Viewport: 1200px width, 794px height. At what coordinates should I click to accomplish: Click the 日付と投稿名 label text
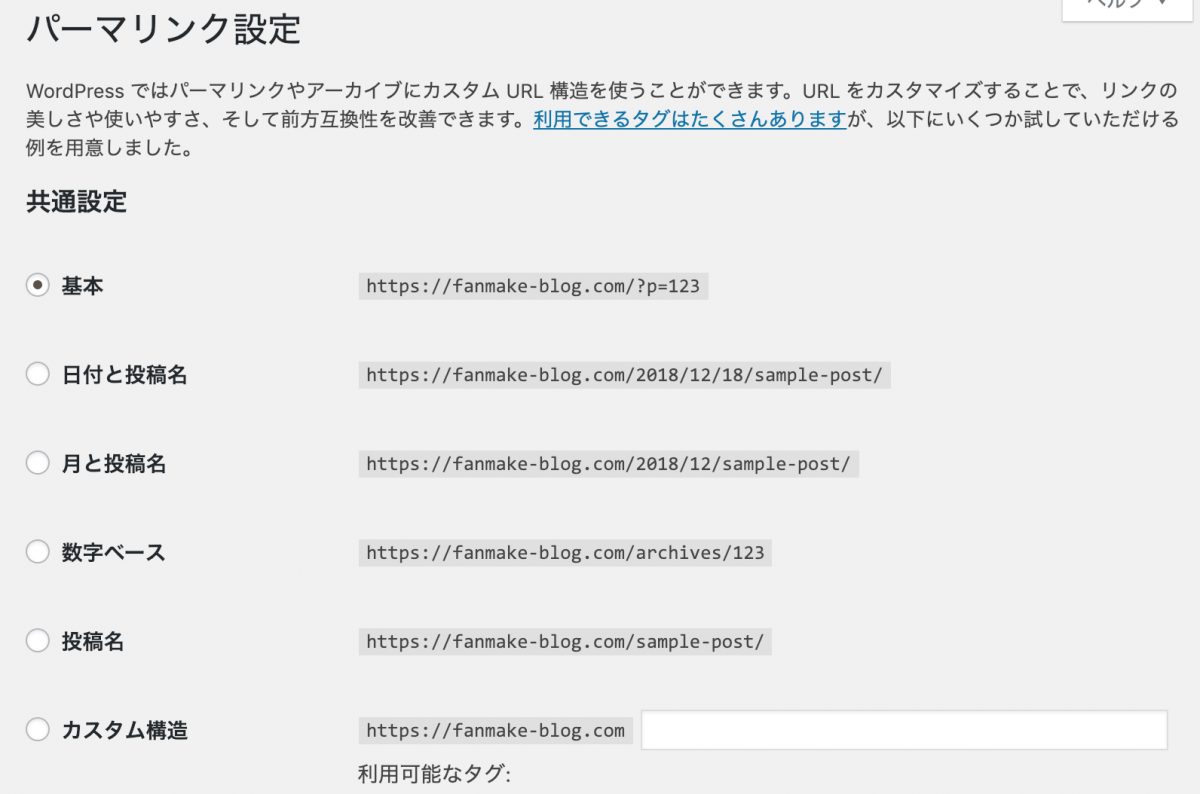pyautogui.click(x=124, y=375)
